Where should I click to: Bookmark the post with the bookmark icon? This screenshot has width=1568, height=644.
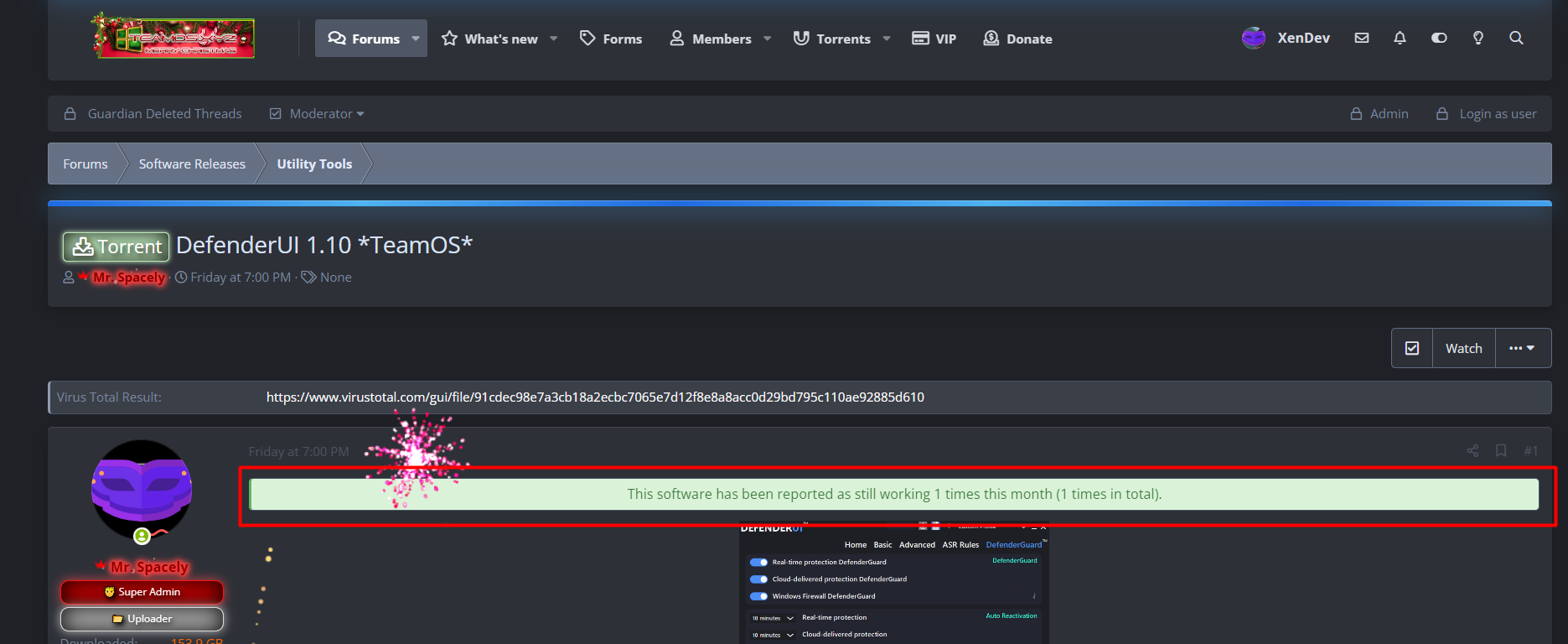coord(1501,451)
